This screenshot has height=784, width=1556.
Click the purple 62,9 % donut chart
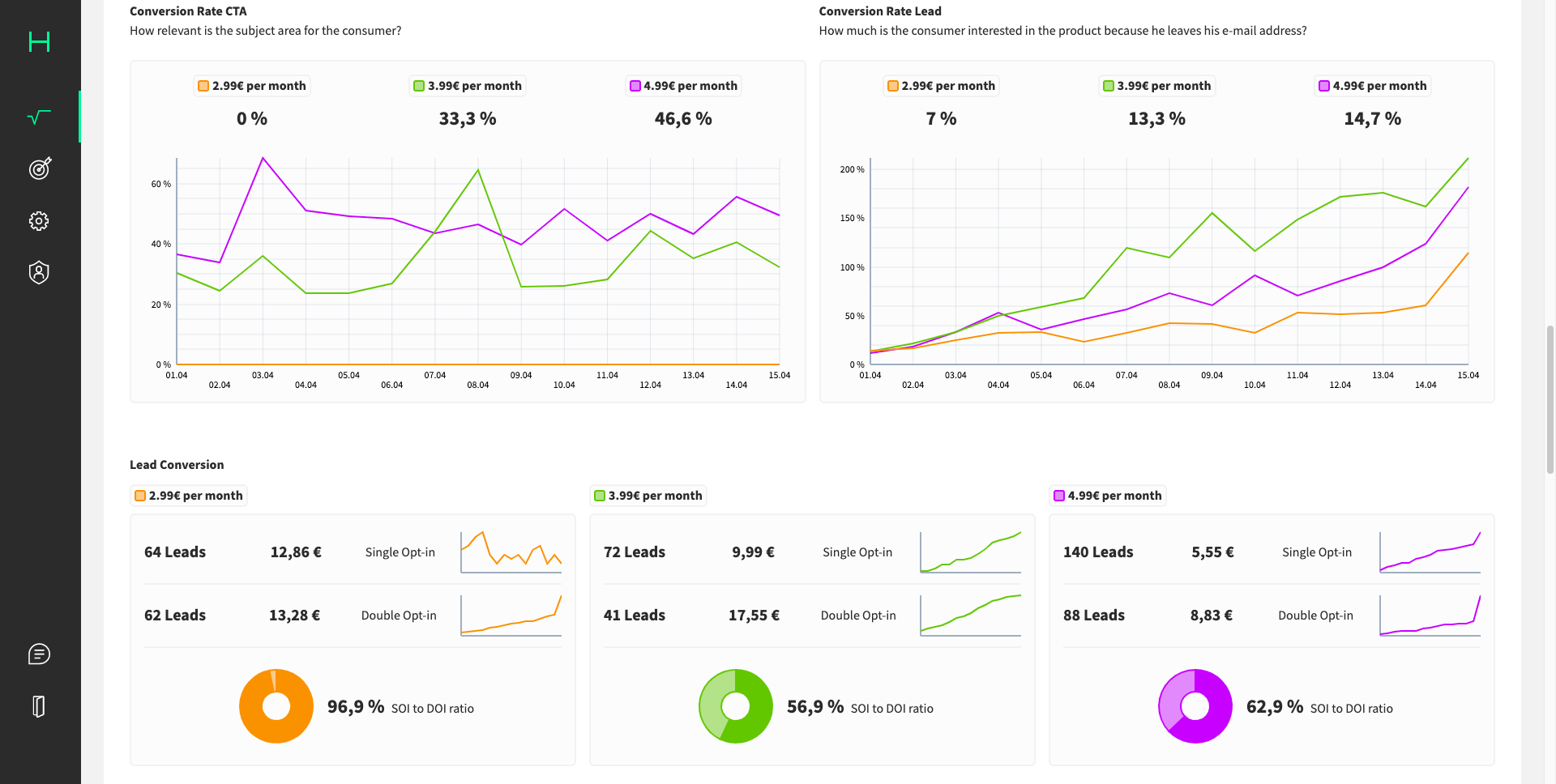[x=1195, y=706]
